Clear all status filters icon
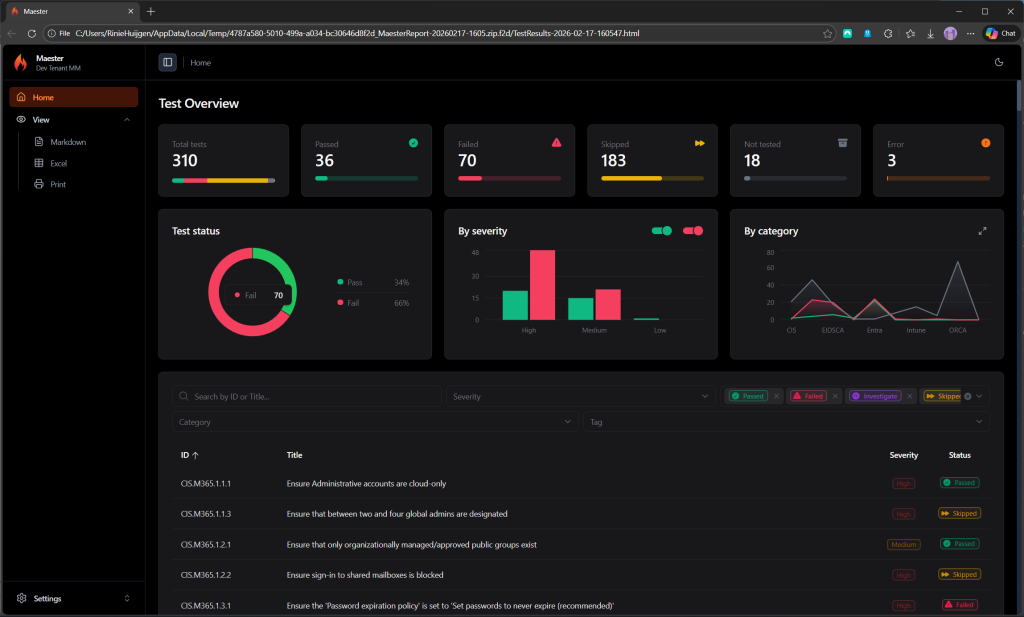1024x617 pixels. (968, 396)
